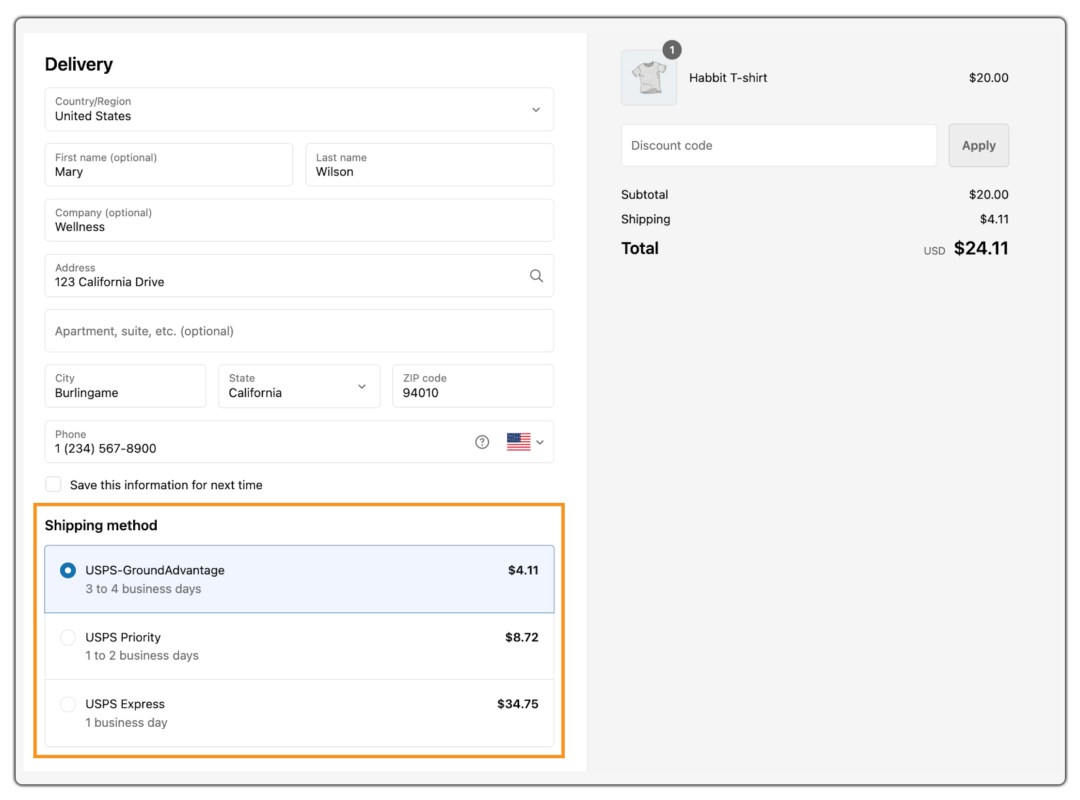Click the Address field 123 California Drive
This screenshot has height=800, width=1080.
299,276
